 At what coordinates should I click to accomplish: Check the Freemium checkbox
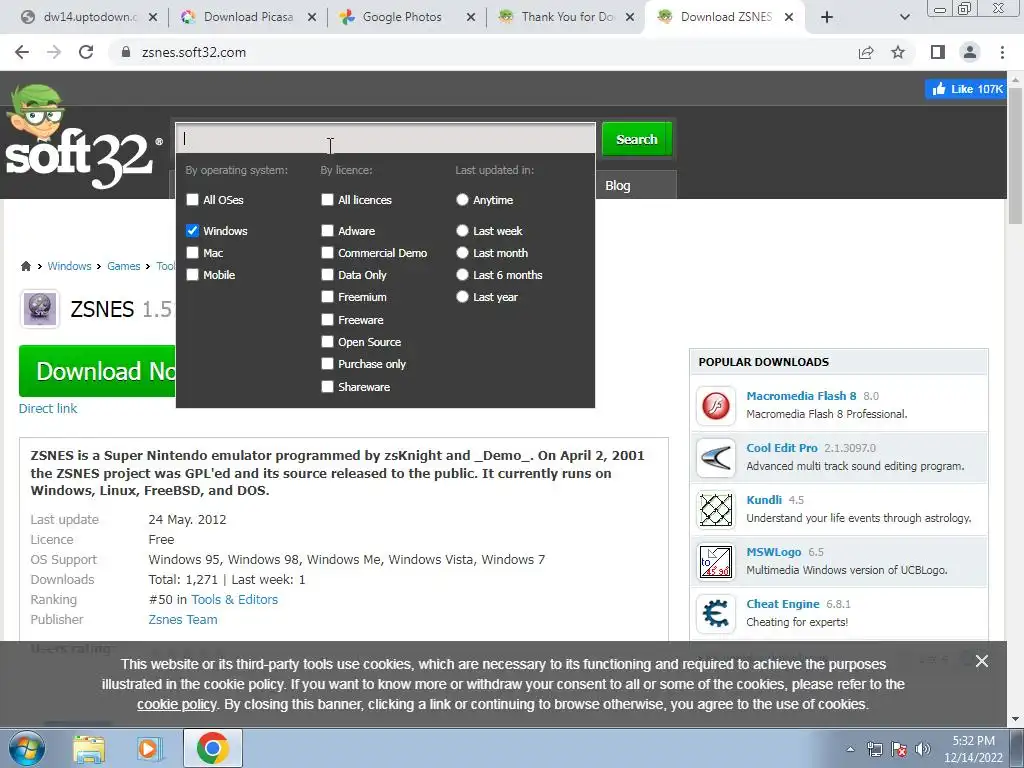[327, 297]
